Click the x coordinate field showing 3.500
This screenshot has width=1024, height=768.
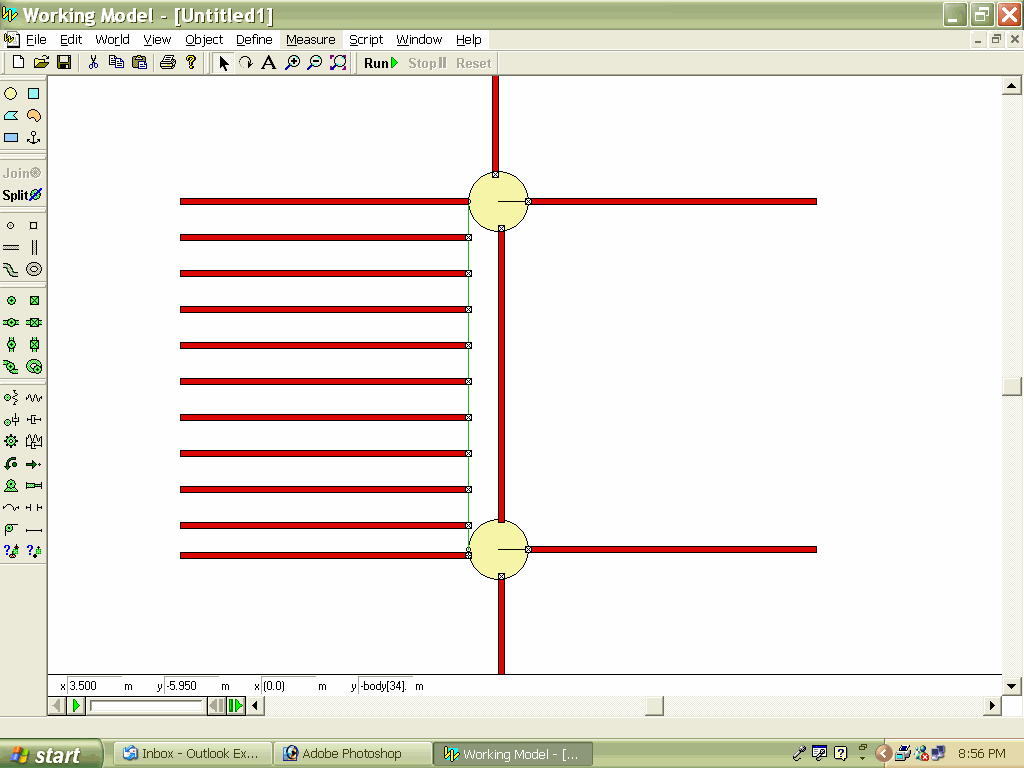pyautogui.click(x=94, y=686)
